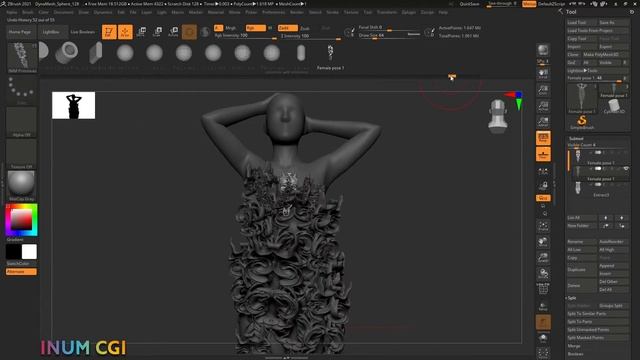
Task: Toggle Live Boolean rendering
Action: (82, 32)
